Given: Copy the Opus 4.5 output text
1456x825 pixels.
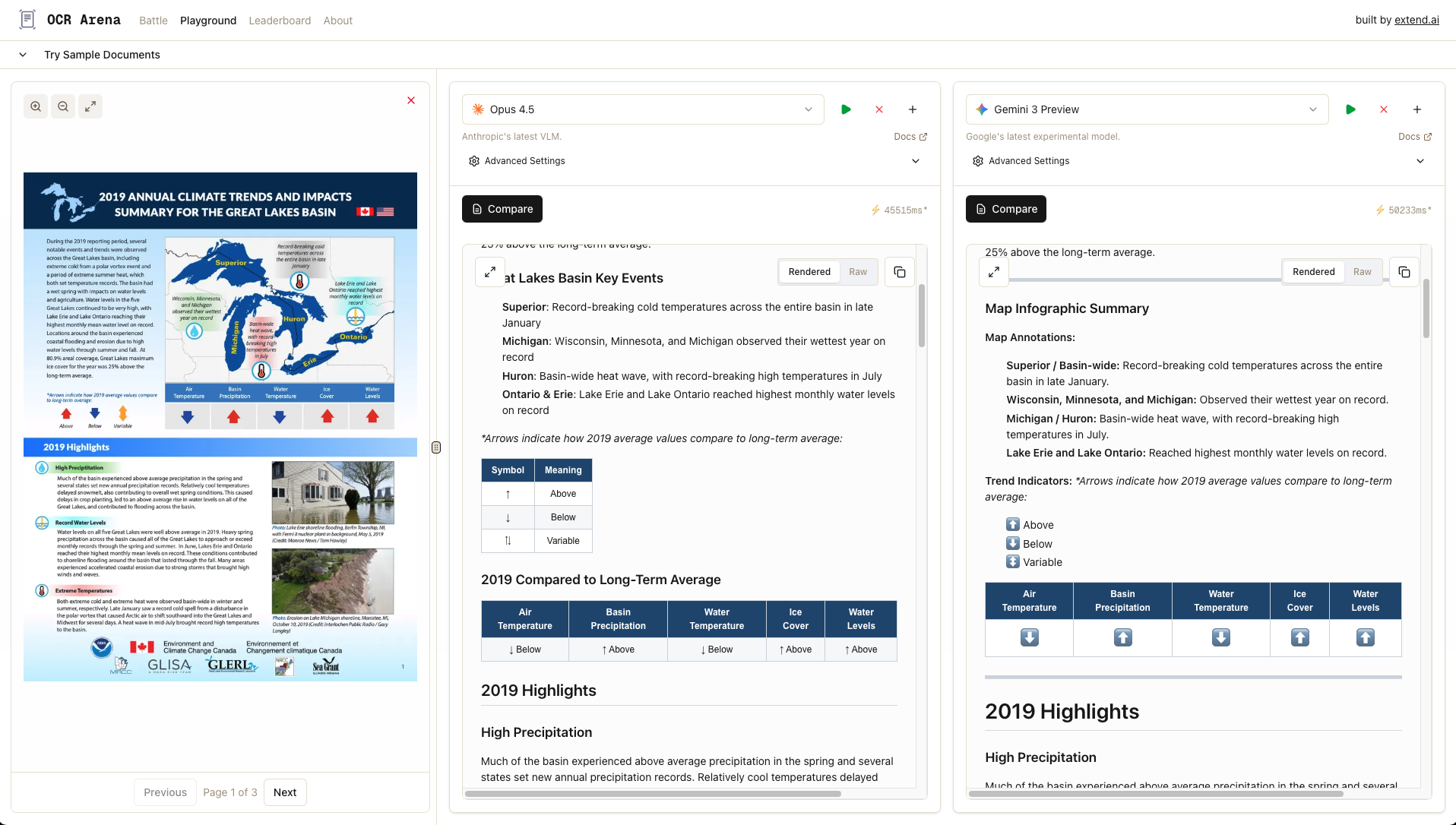Looking at the screenshot, I should (x=899, y=272).
